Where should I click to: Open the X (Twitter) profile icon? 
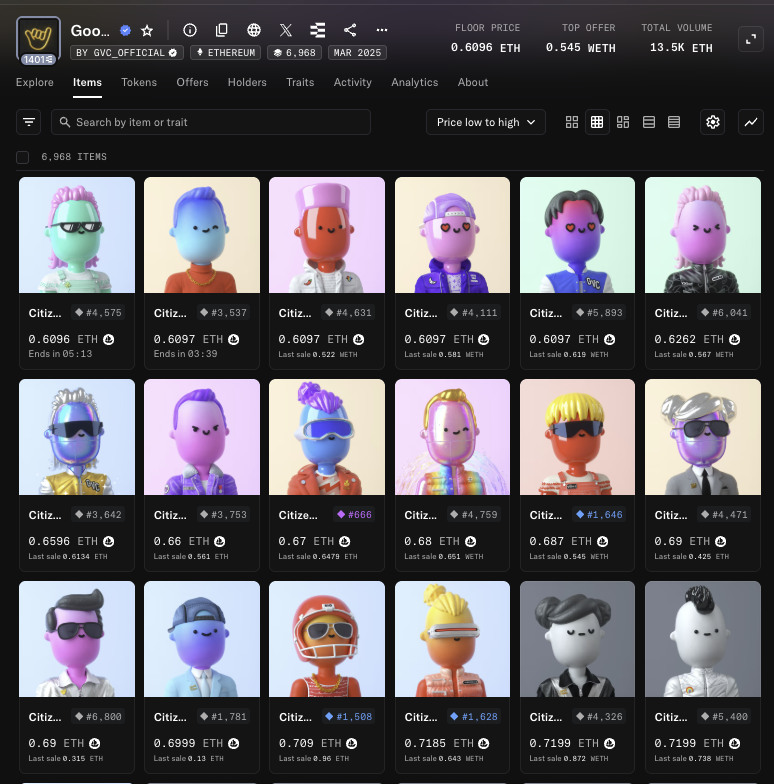click(x=286, y=30)
